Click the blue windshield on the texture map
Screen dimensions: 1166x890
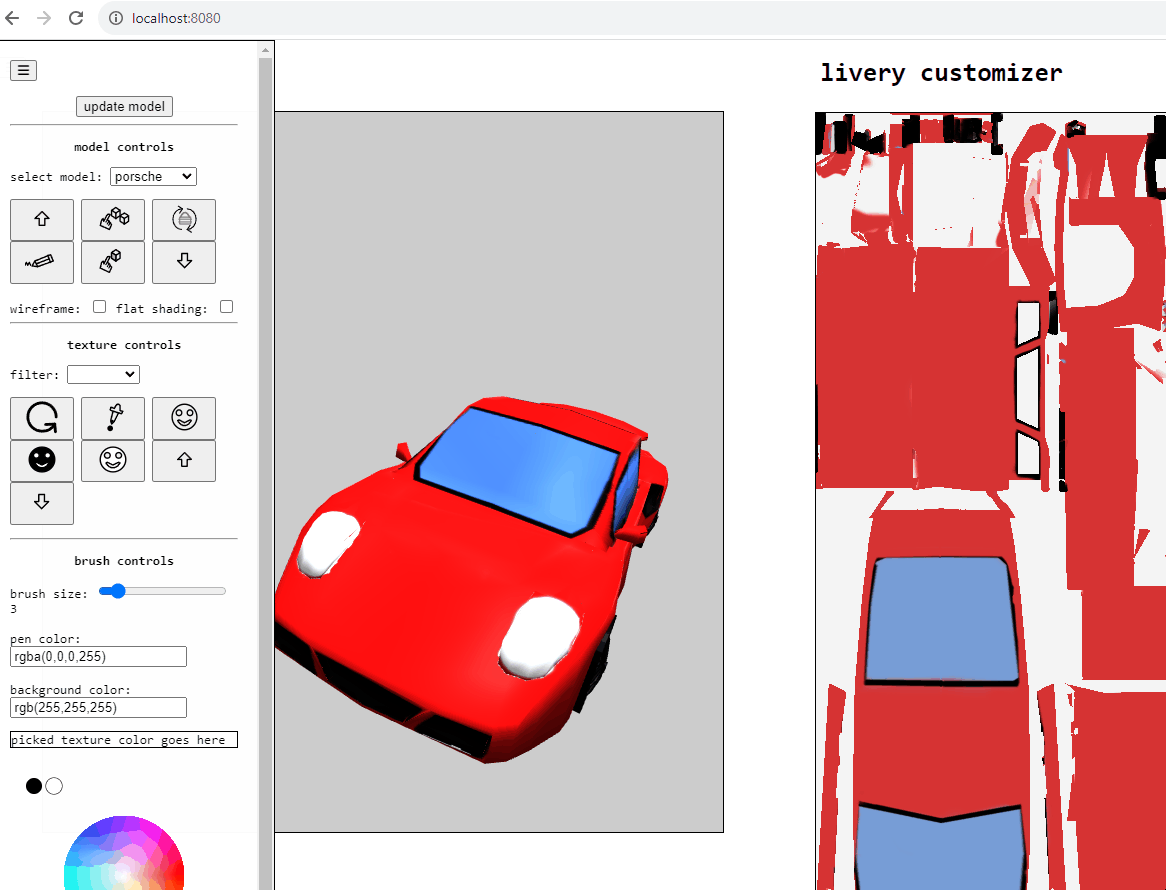941,621
